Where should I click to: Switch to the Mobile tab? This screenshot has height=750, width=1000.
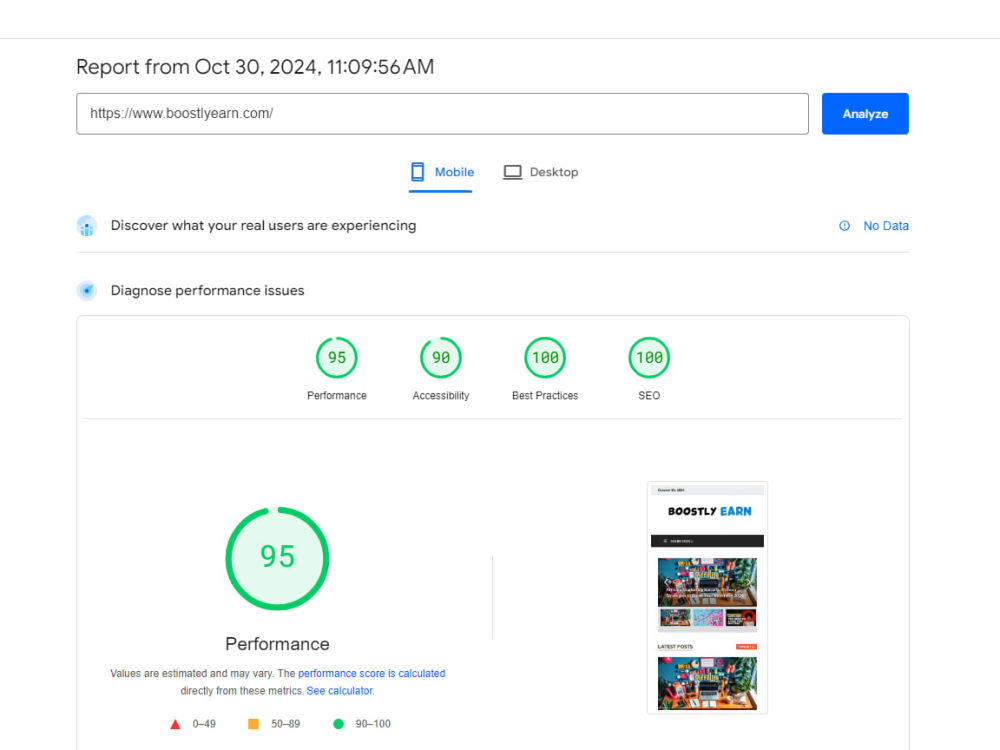pos(441,172)
